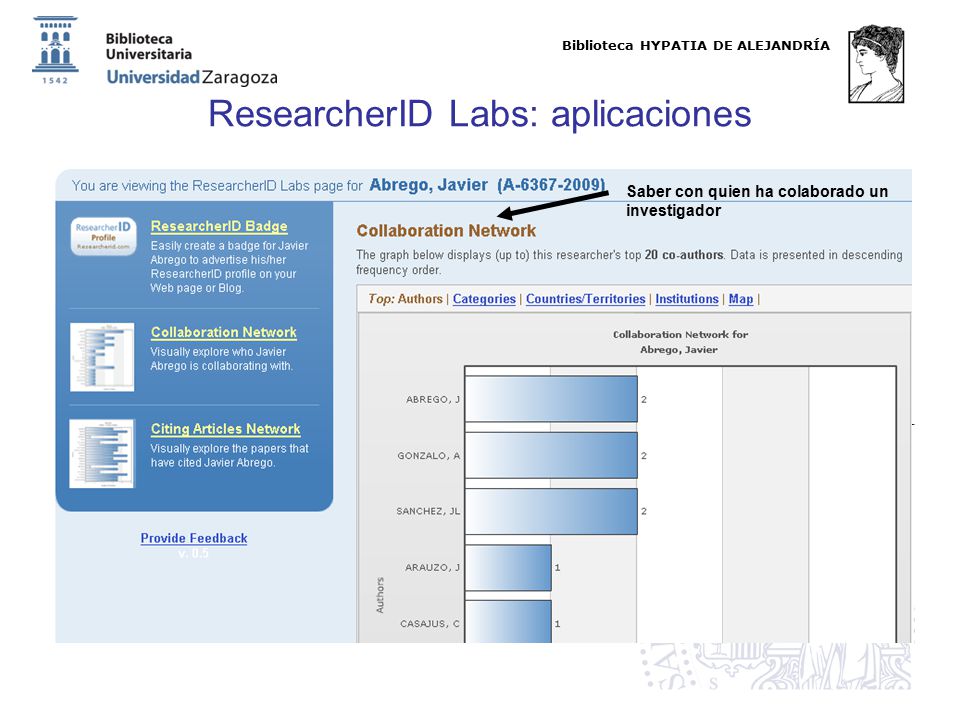The height and width of the screenshot is (720, 960).
Task: Click the ABREGO, J bar in chart
Action: pyautogui.click(x=551, y=399)
